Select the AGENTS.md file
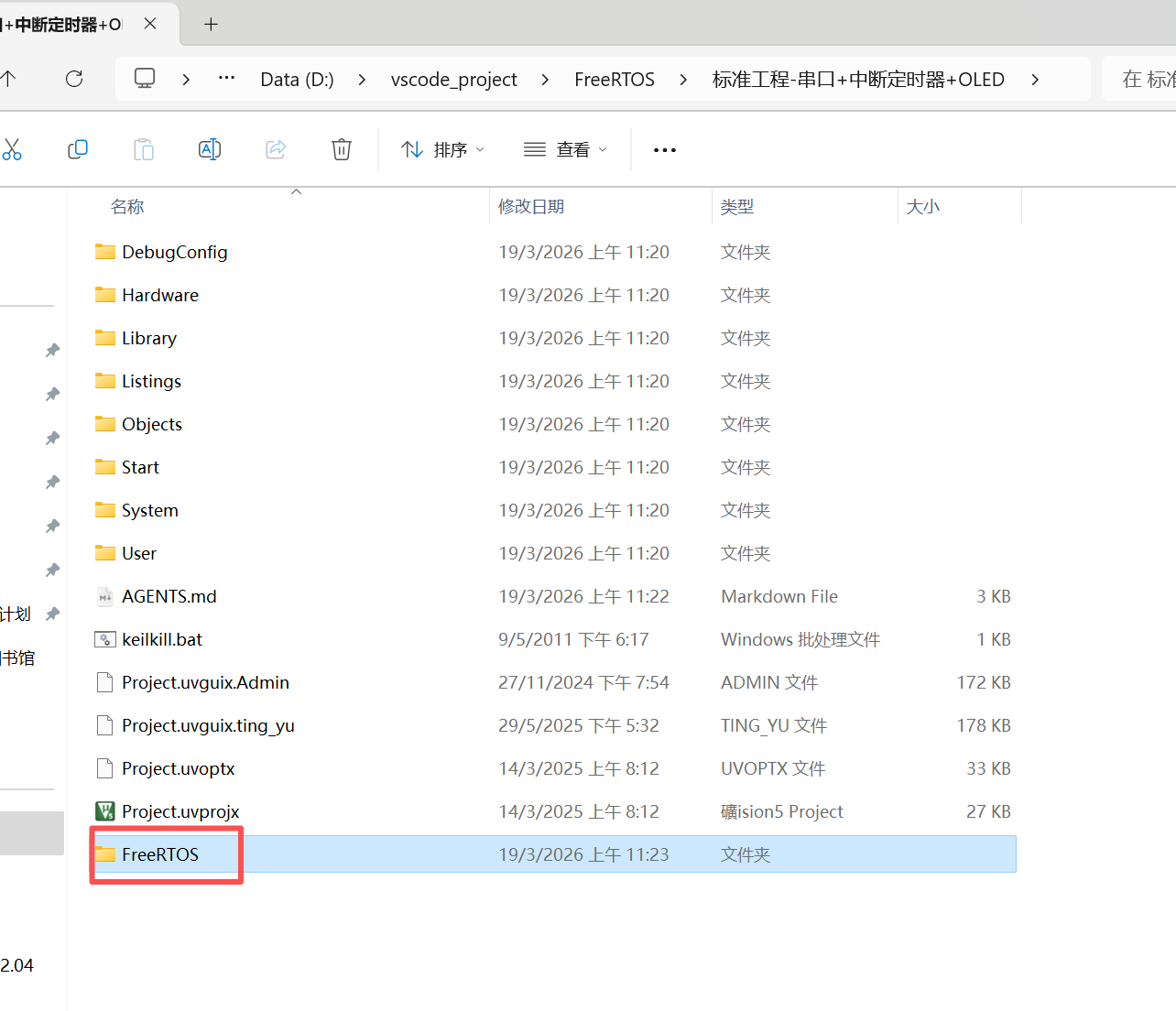This screenshot has width=1176, height=1011. click(x=169, y=596)
